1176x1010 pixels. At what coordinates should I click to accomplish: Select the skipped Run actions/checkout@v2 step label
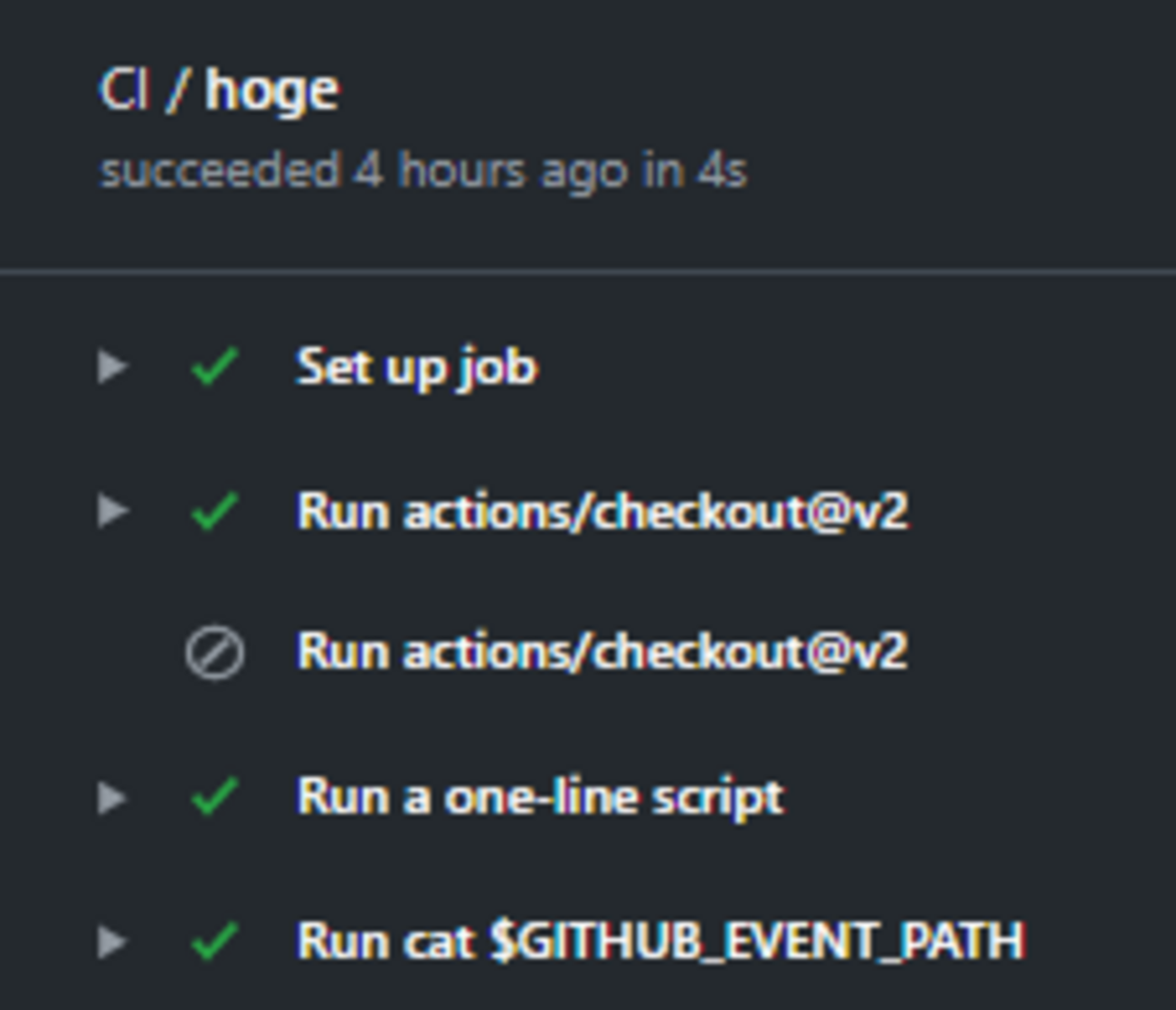click(602, 651)
